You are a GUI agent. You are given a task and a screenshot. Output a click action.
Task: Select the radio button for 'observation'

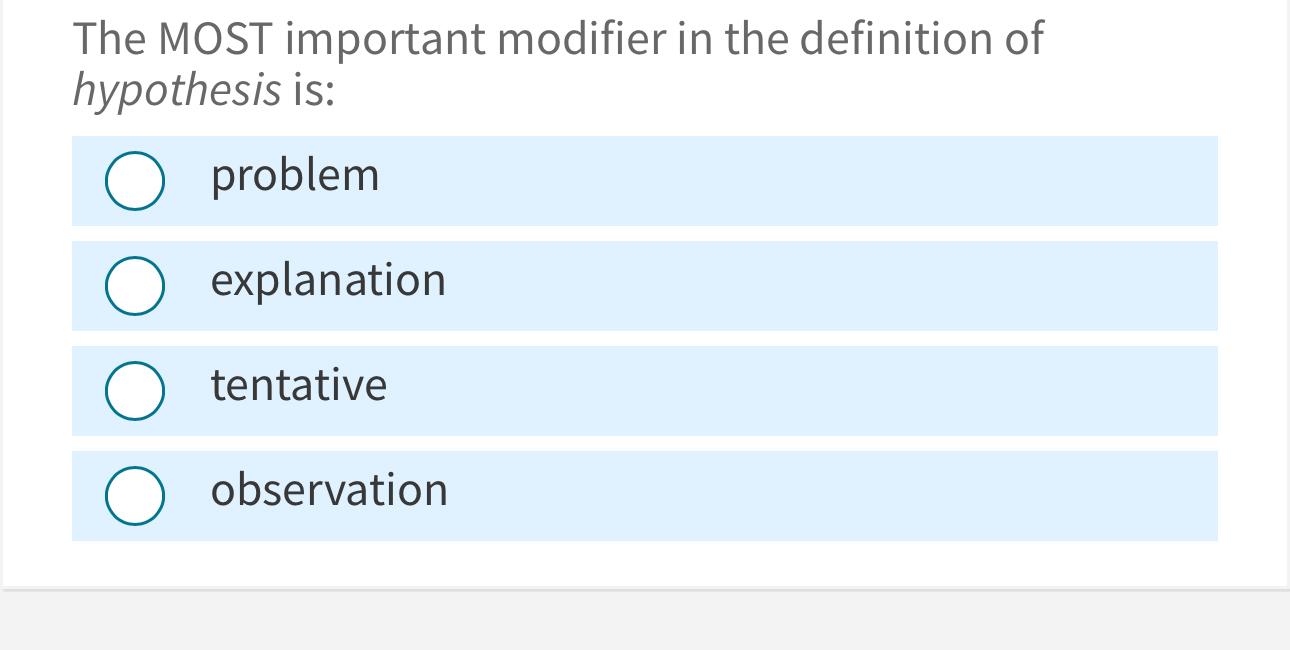click(135, 496)
